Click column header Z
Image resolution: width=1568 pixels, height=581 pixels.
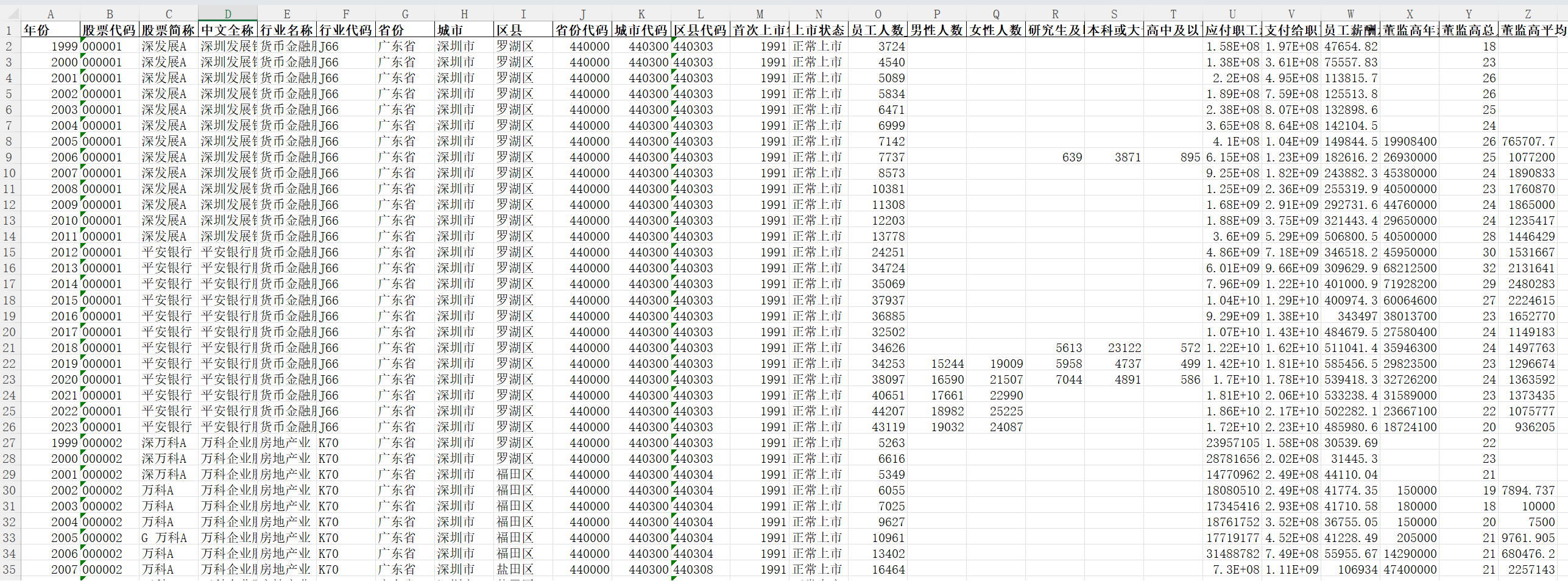click(1528, 13)
